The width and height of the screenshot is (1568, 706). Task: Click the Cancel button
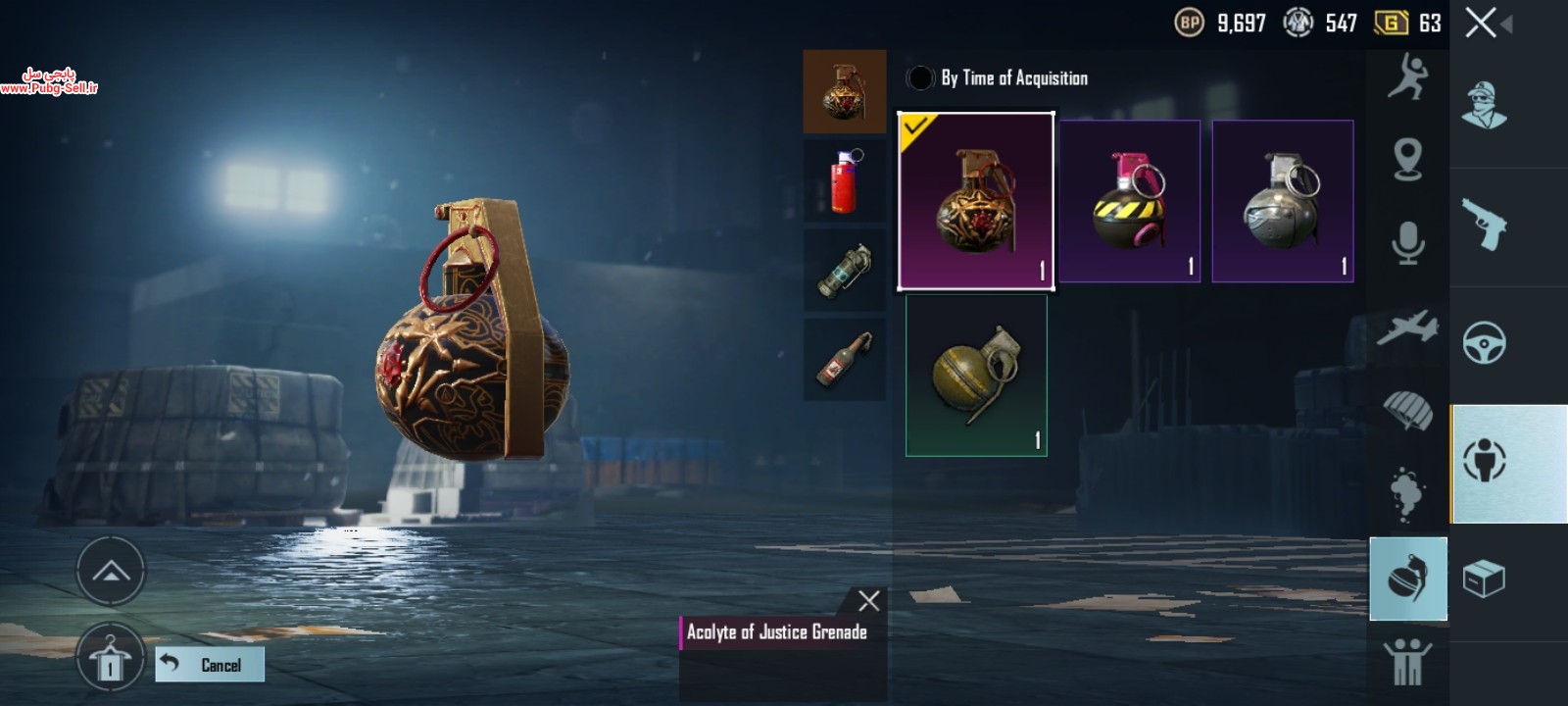(x=210, y=665)
